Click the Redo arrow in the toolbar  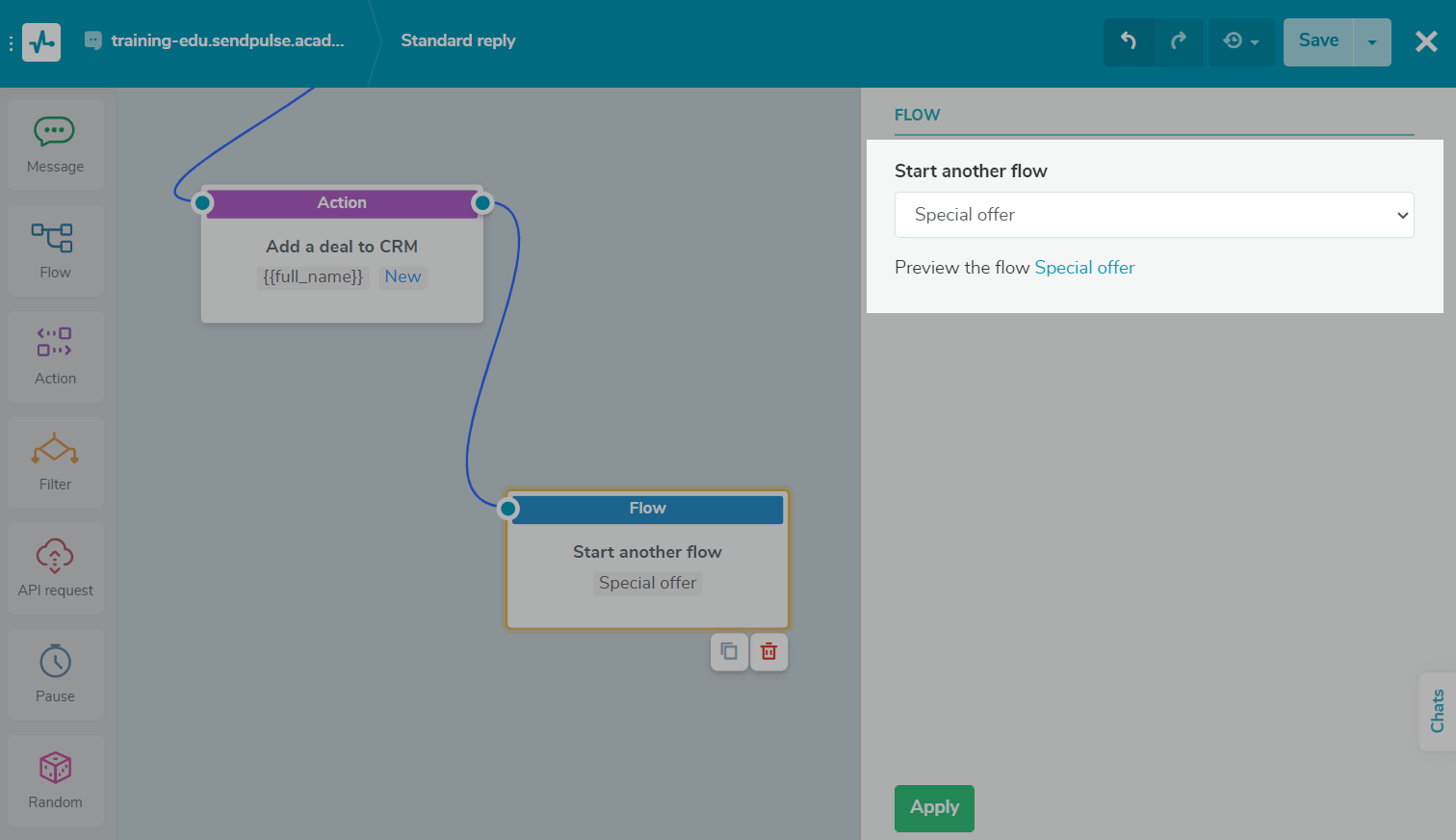tap(1179, 41)
